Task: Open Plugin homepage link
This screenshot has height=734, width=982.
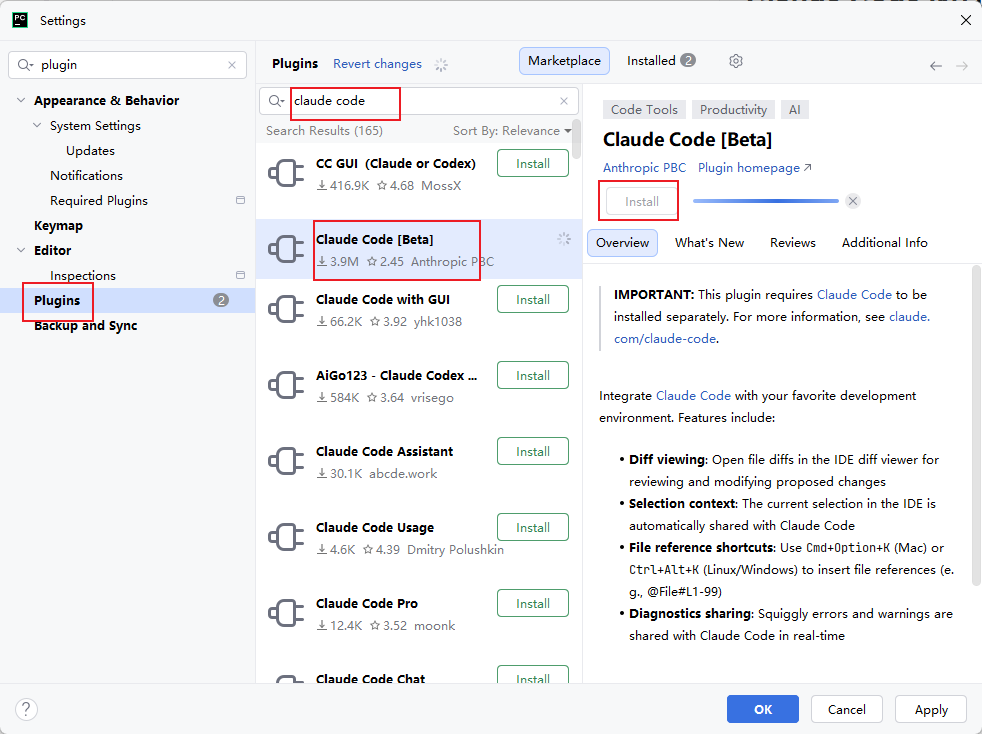Action: click(754, 168)
